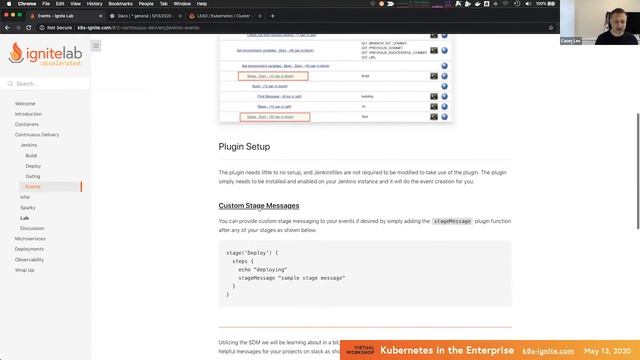Viewport: 640px width, 360px height.
Task: Open Wrap Up in the sidebar
Action: 24,270
